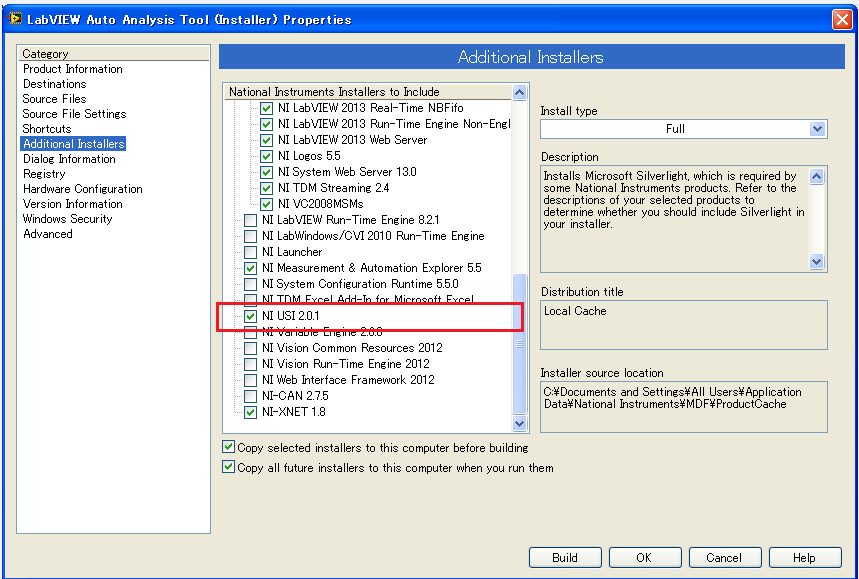The width and height of the screenshot is (859, 579).
Task: Confirm with the OK button
Action: pyautogui.click(x=645, y=558)
